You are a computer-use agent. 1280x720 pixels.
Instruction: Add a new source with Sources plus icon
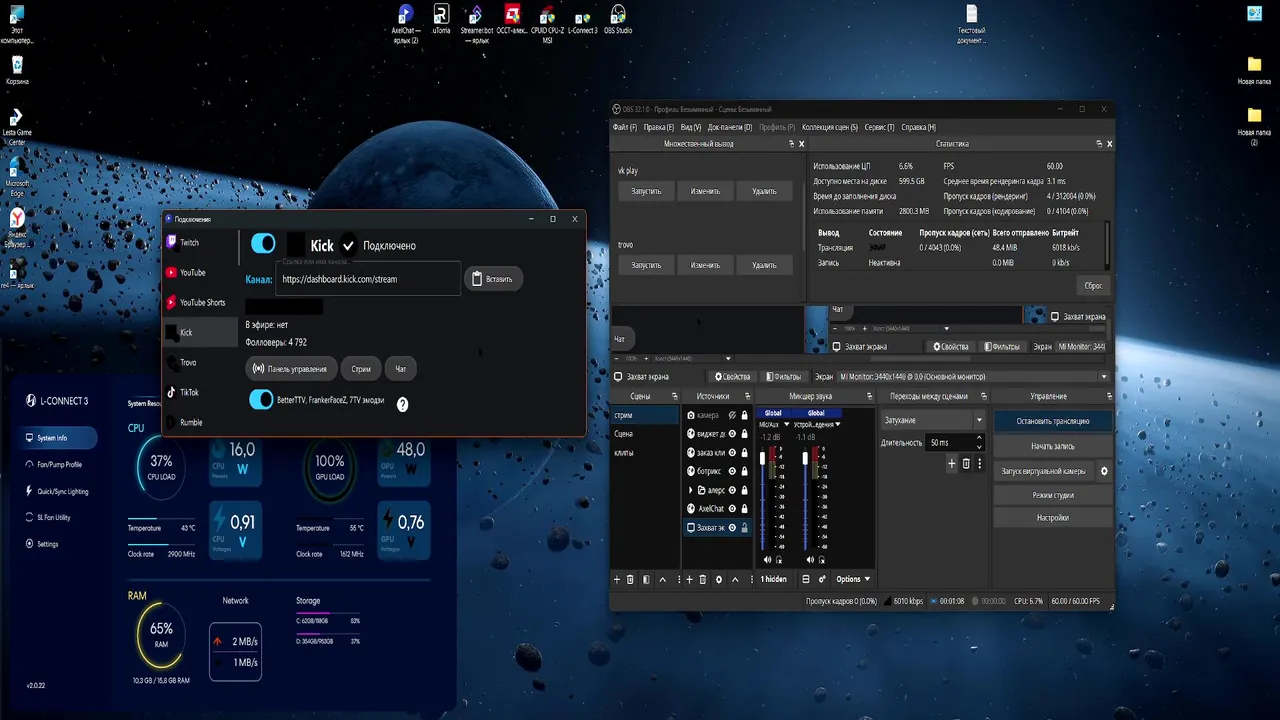pos(689,579)
